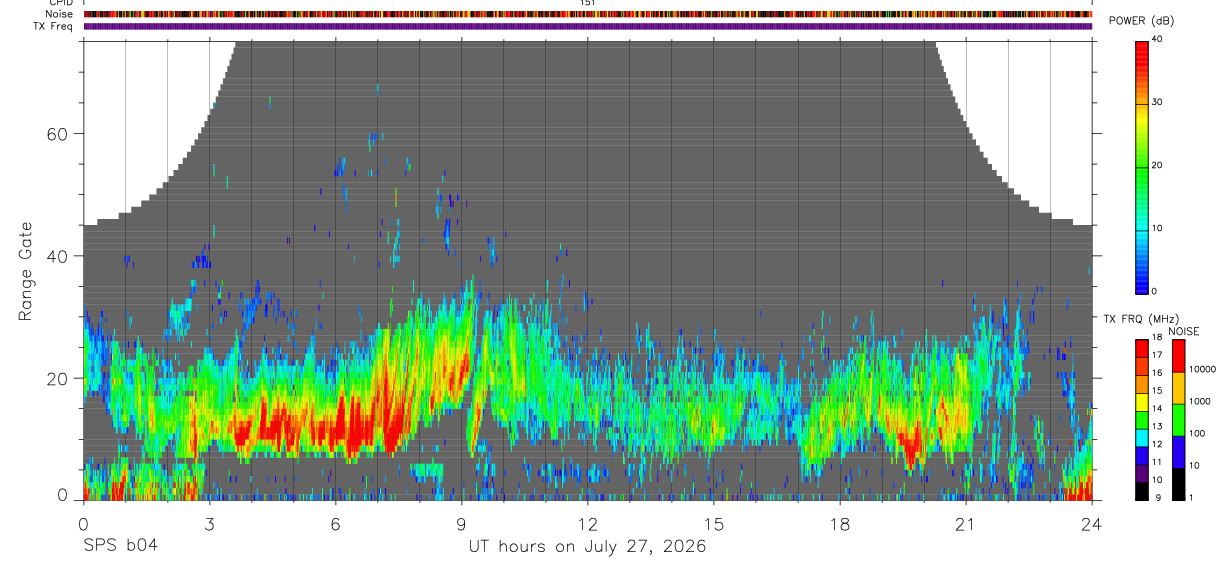The image size is (1228, 567).
Task: Click the green 100 noise legend block
Action: coord(1177,420)
